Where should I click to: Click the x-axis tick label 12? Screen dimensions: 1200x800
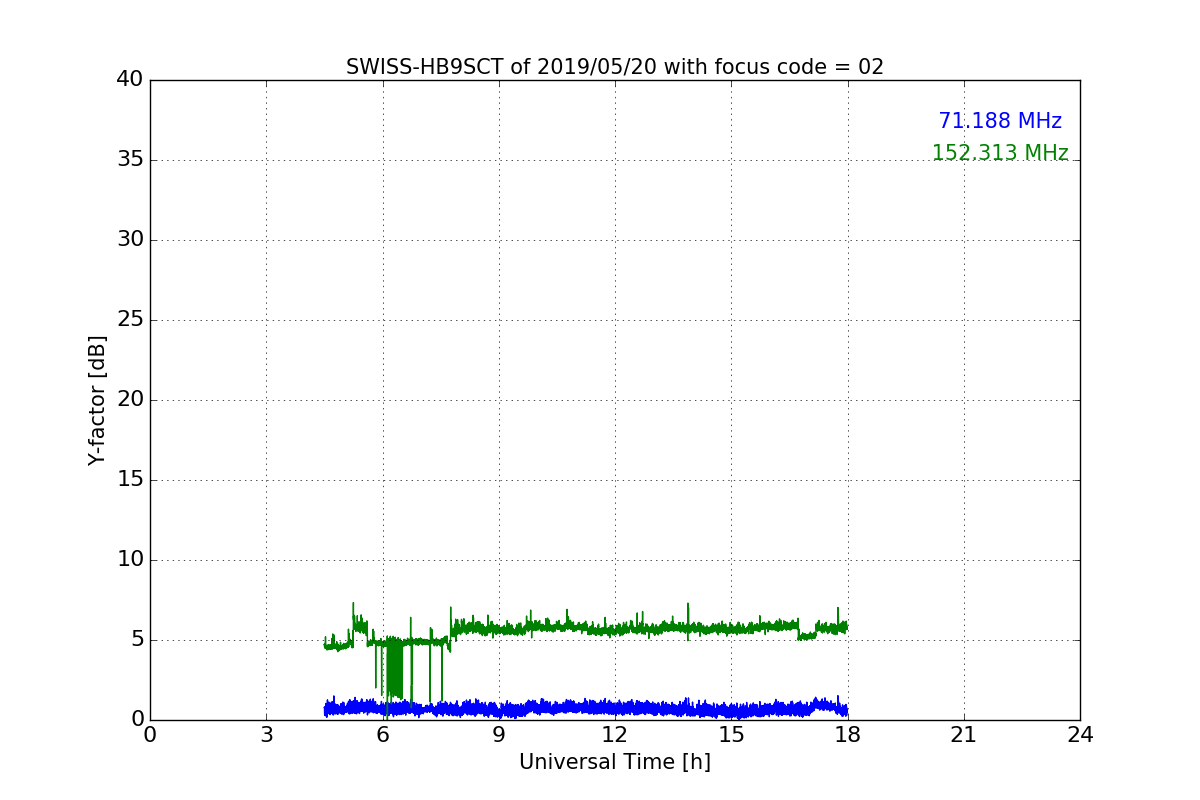coord(615,735)
